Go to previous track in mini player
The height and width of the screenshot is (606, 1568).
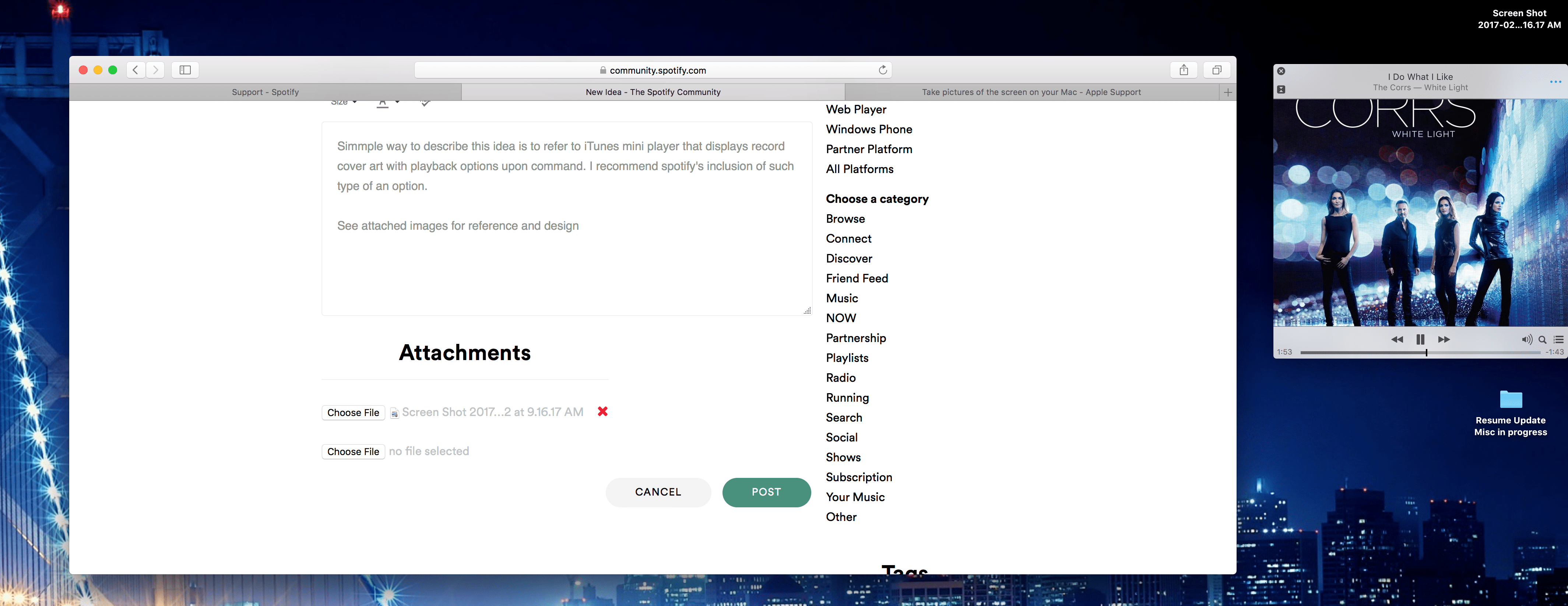pos(1397,339)
